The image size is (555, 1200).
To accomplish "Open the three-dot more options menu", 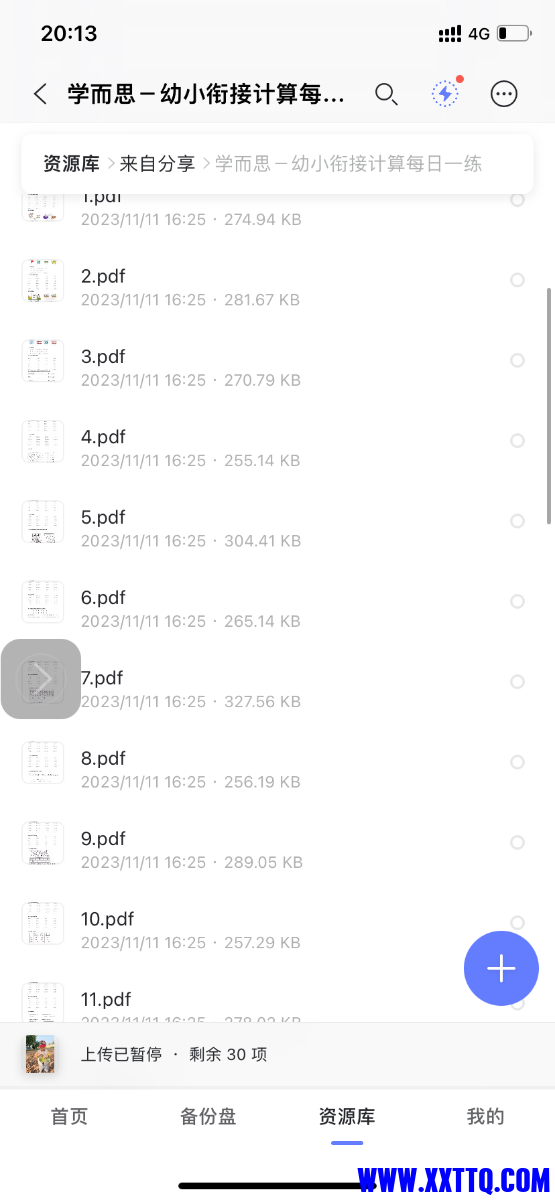I will tap(504, 94).
